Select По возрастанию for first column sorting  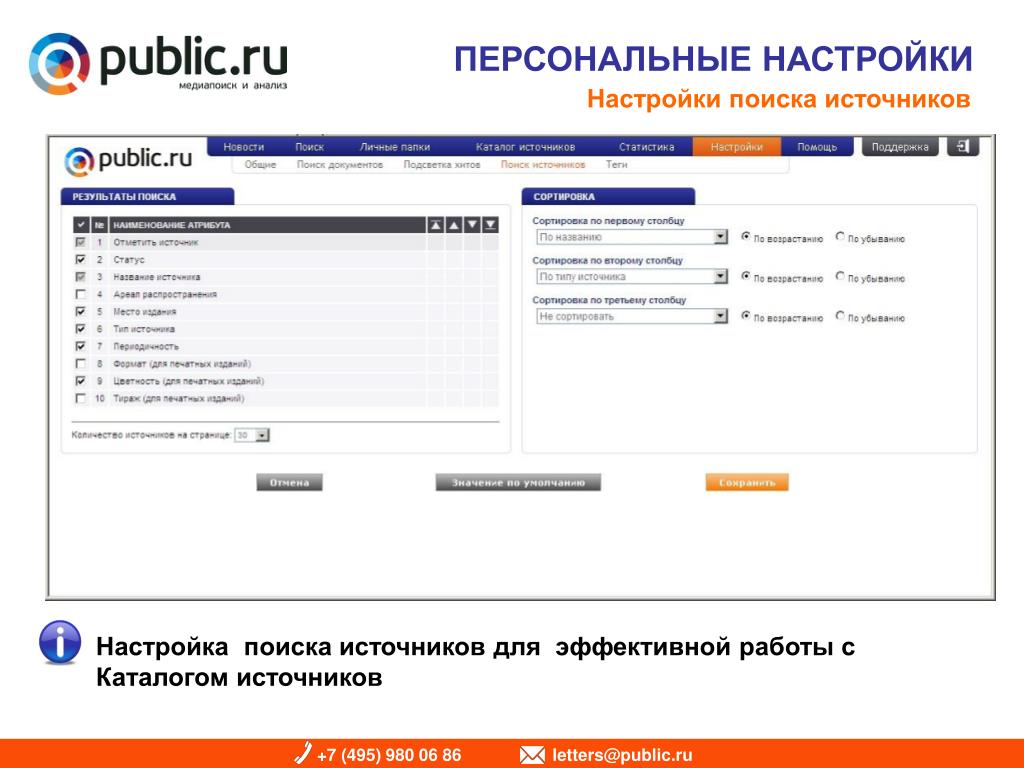[745, 237]
